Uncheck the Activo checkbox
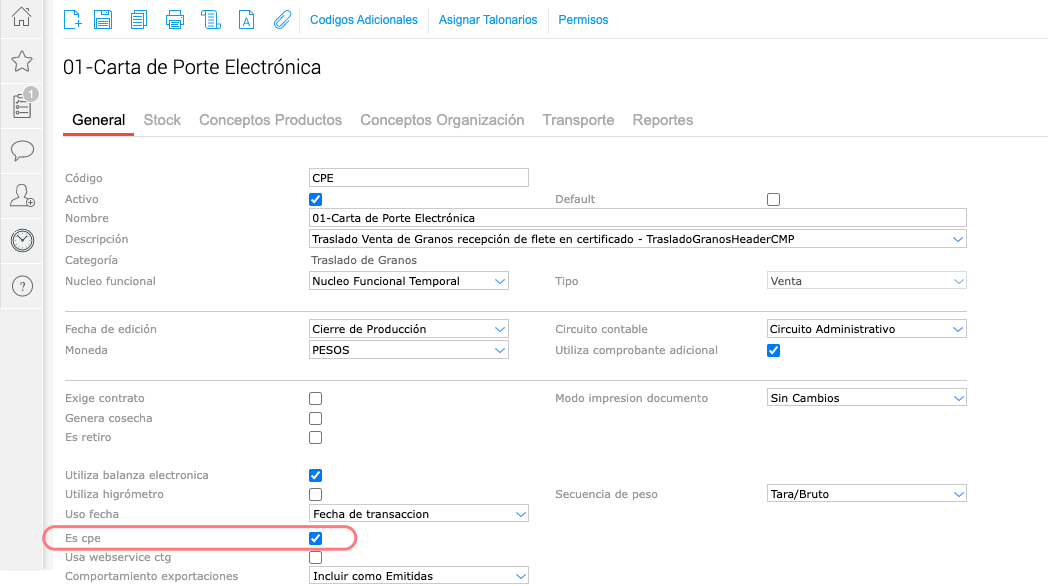The width and height of the screenshot is (1048, 586). click(316, 199)
